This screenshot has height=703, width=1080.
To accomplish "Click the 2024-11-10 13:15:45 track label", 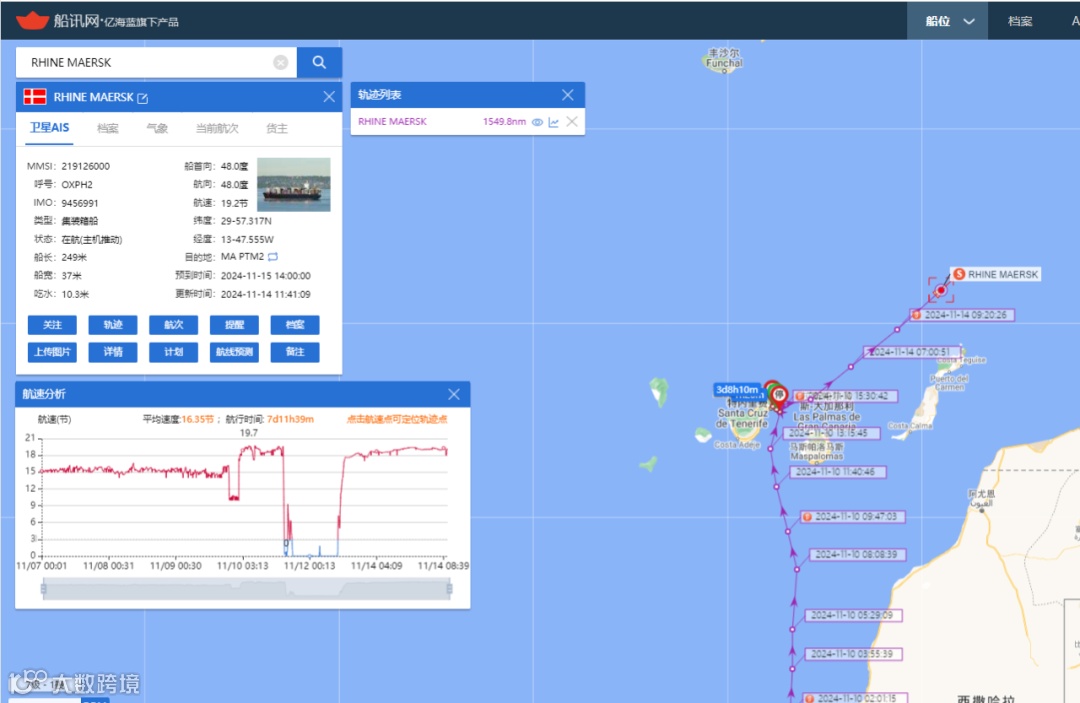I will coord(831,433).
